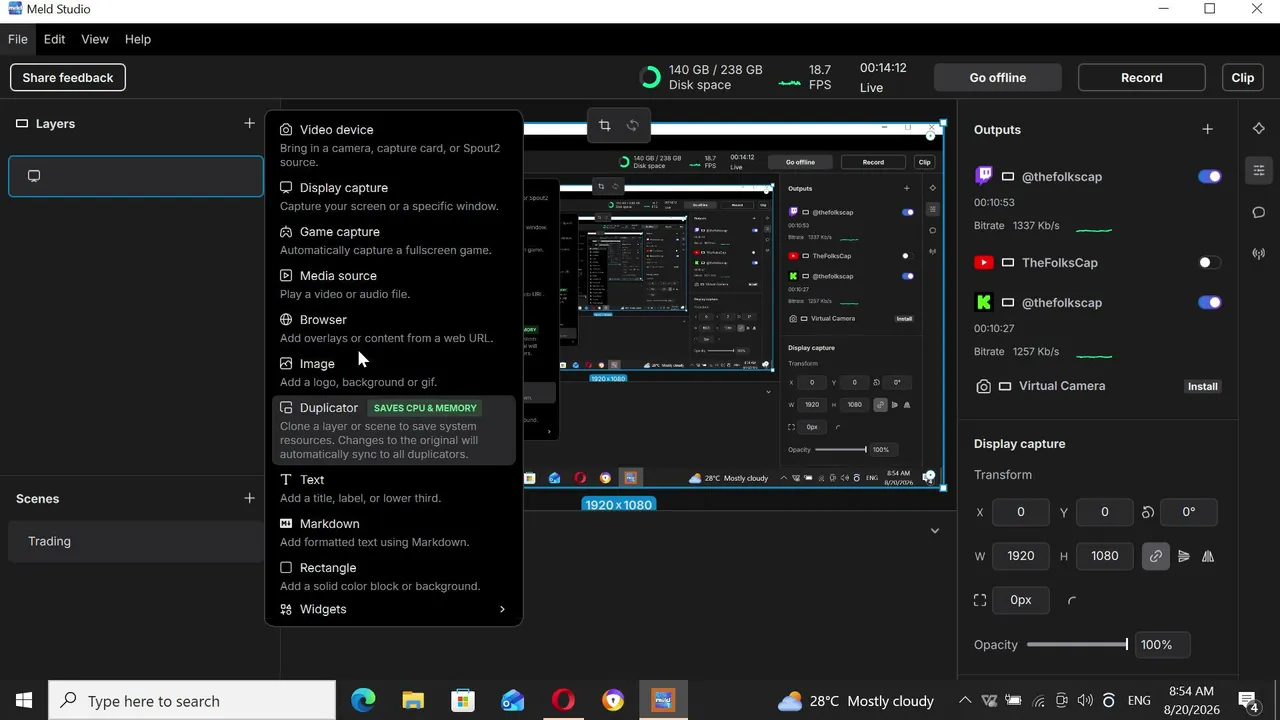This screenshot has height=720, width=1280.
Task: Disable the Twitch @thefolkscap output toggle
Action: pos(1210,177)
